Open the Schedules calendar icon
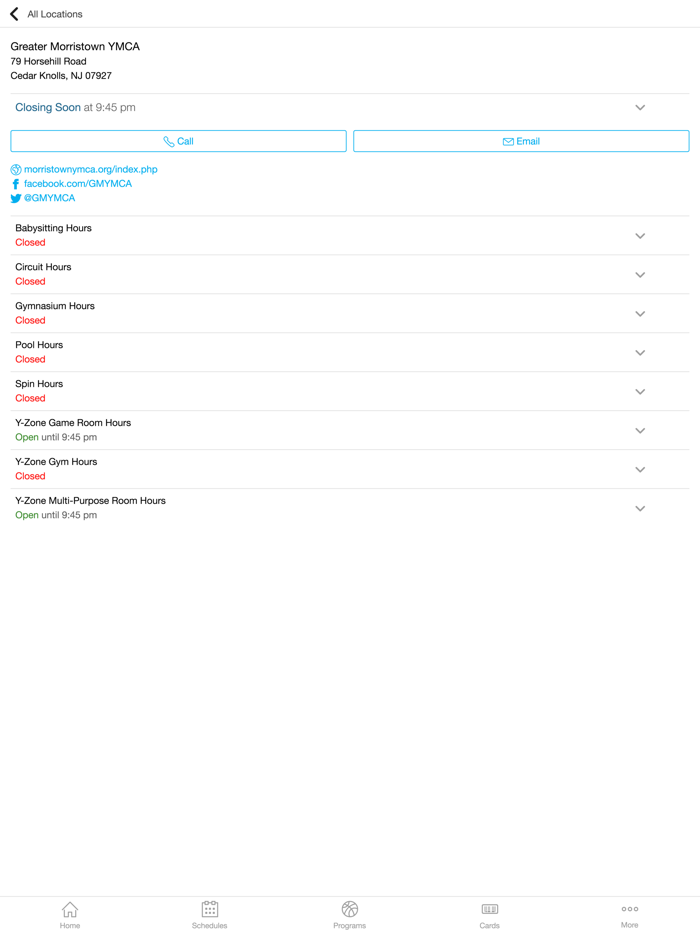The image size is (700, 934). pyautogui.click(x=210, y=909)
